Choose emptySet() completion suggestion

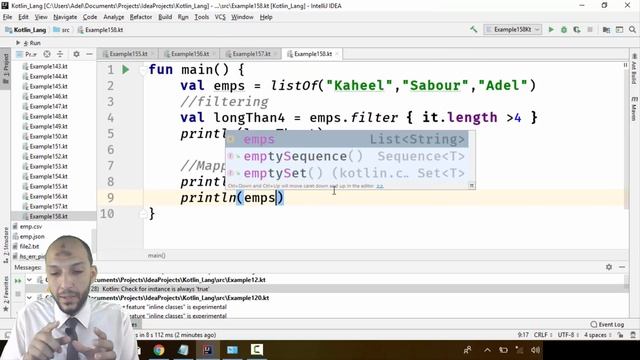pos(347,173)
